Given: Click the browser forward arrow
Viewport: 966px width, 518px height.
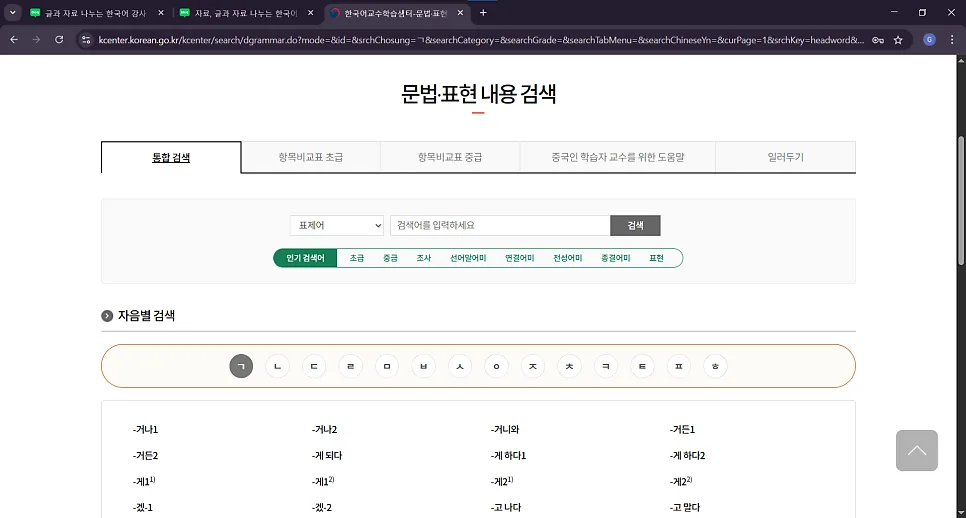Looking at the screenshot, I should coord(36,39).
